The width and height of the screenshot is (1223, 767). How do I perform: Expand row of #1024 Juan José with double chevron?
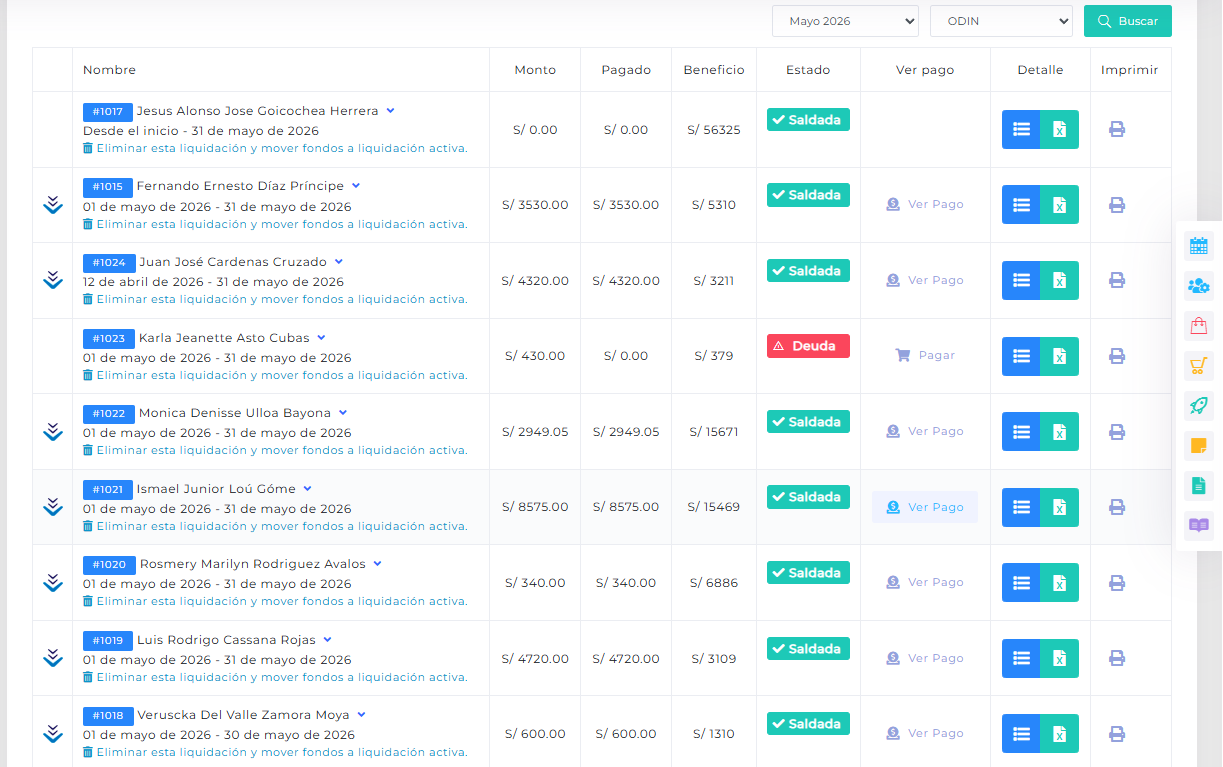(x=53, y=280)
